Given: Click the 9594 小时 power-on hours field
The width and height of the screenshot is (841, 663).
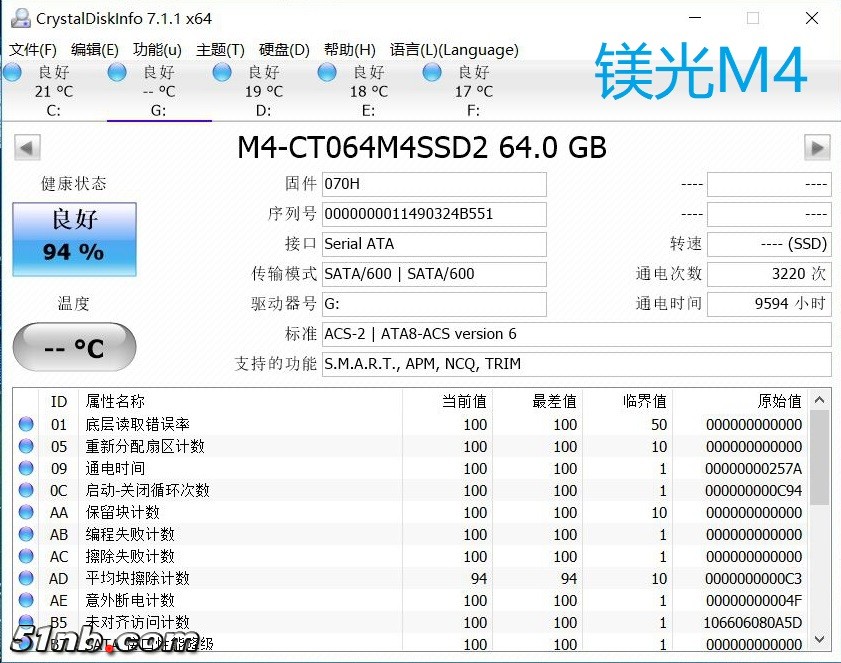Looking at the screenshot, I should (769, 304).
